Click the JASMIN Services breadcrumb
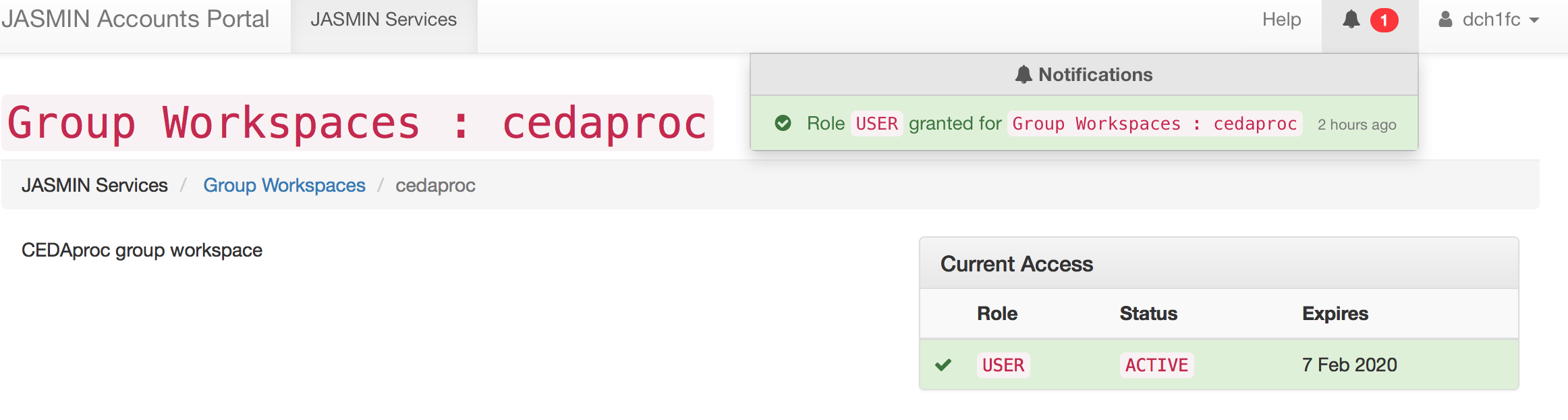 94,185
